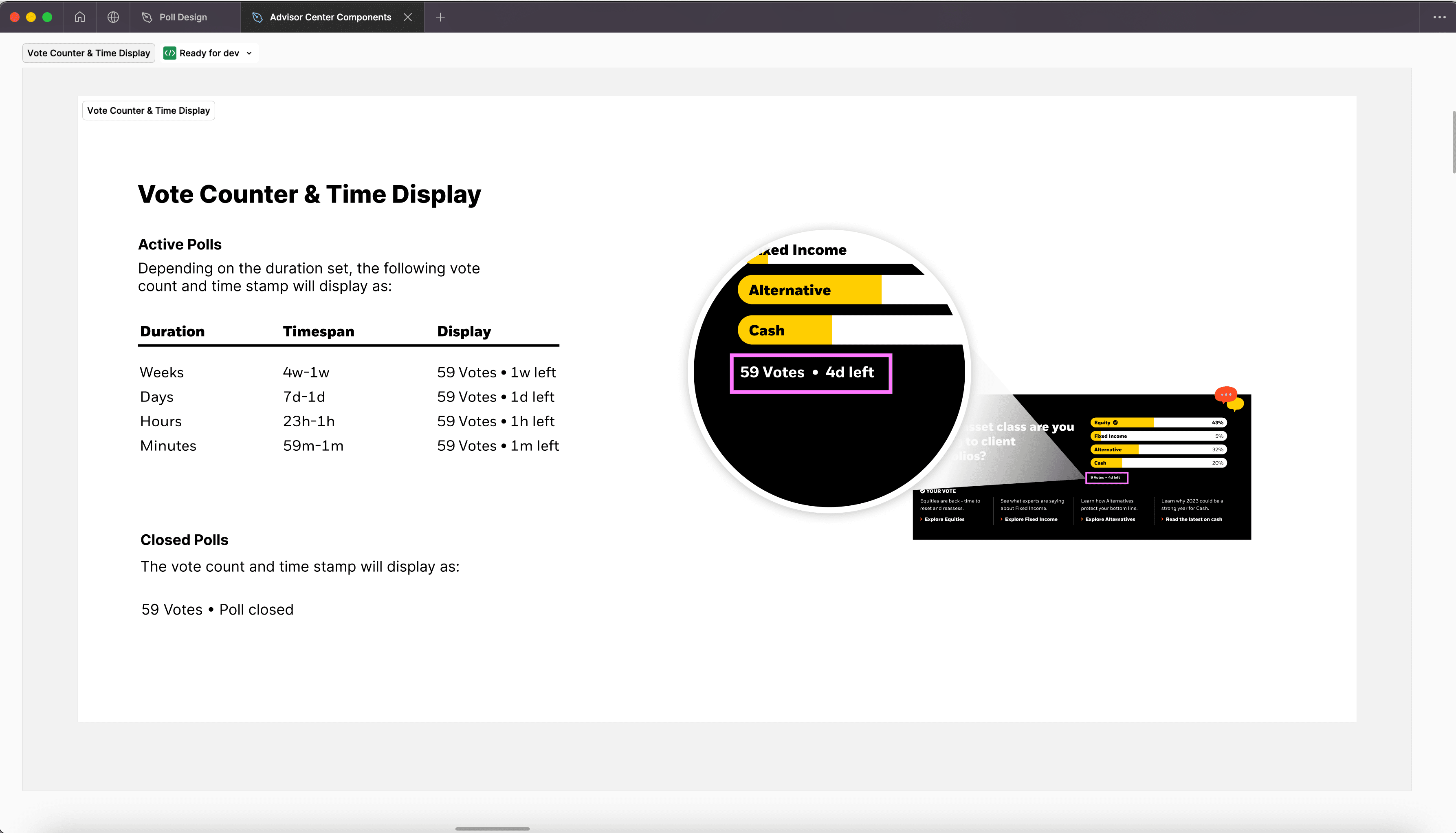
Task: Click the vertical scrollbar on the right edge
Action: tap(1453, 143)
